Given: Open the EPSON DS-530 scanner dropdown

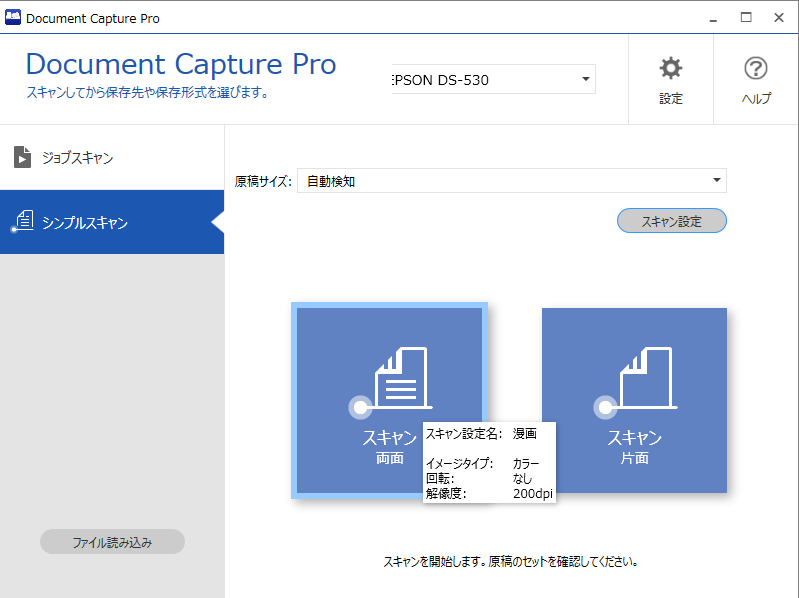Looking at the screenshot, I should (493, 79).
